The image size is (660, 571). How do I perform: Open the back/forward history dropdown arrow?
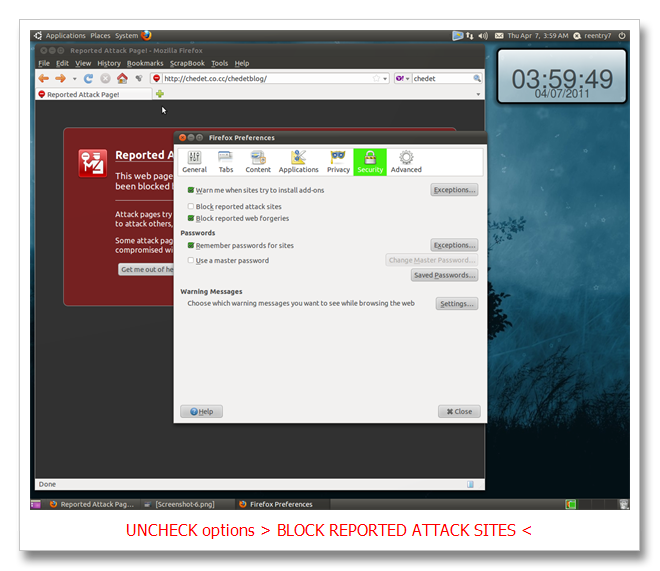pos(75,79)
